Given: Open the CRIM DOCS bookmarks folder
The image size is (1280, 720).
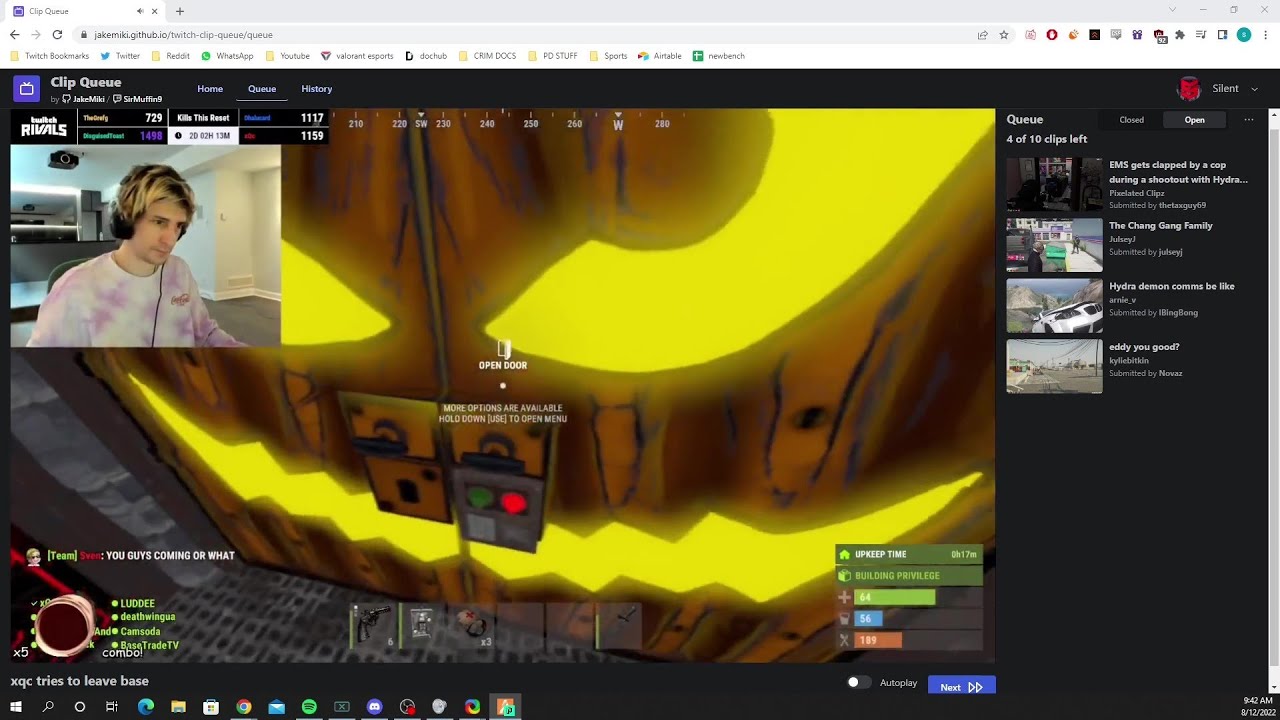Looking at the screenshot, I should [487, 56].
